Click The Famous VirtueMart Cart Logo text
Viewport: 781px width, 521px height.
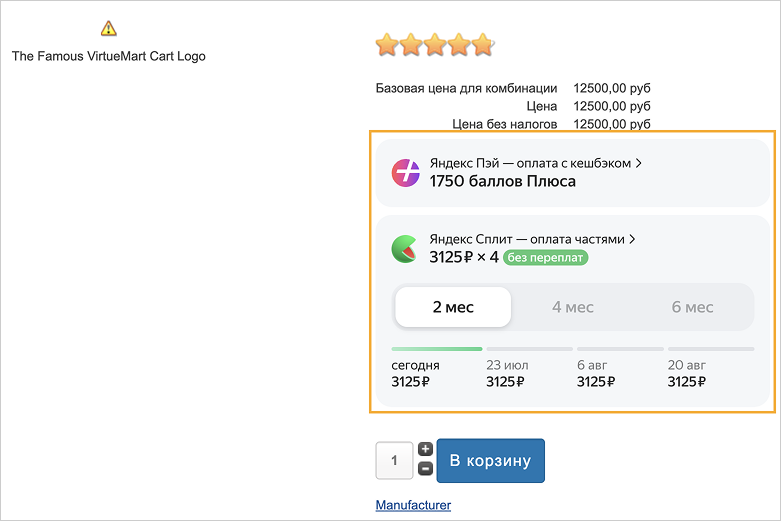[109, 56]
